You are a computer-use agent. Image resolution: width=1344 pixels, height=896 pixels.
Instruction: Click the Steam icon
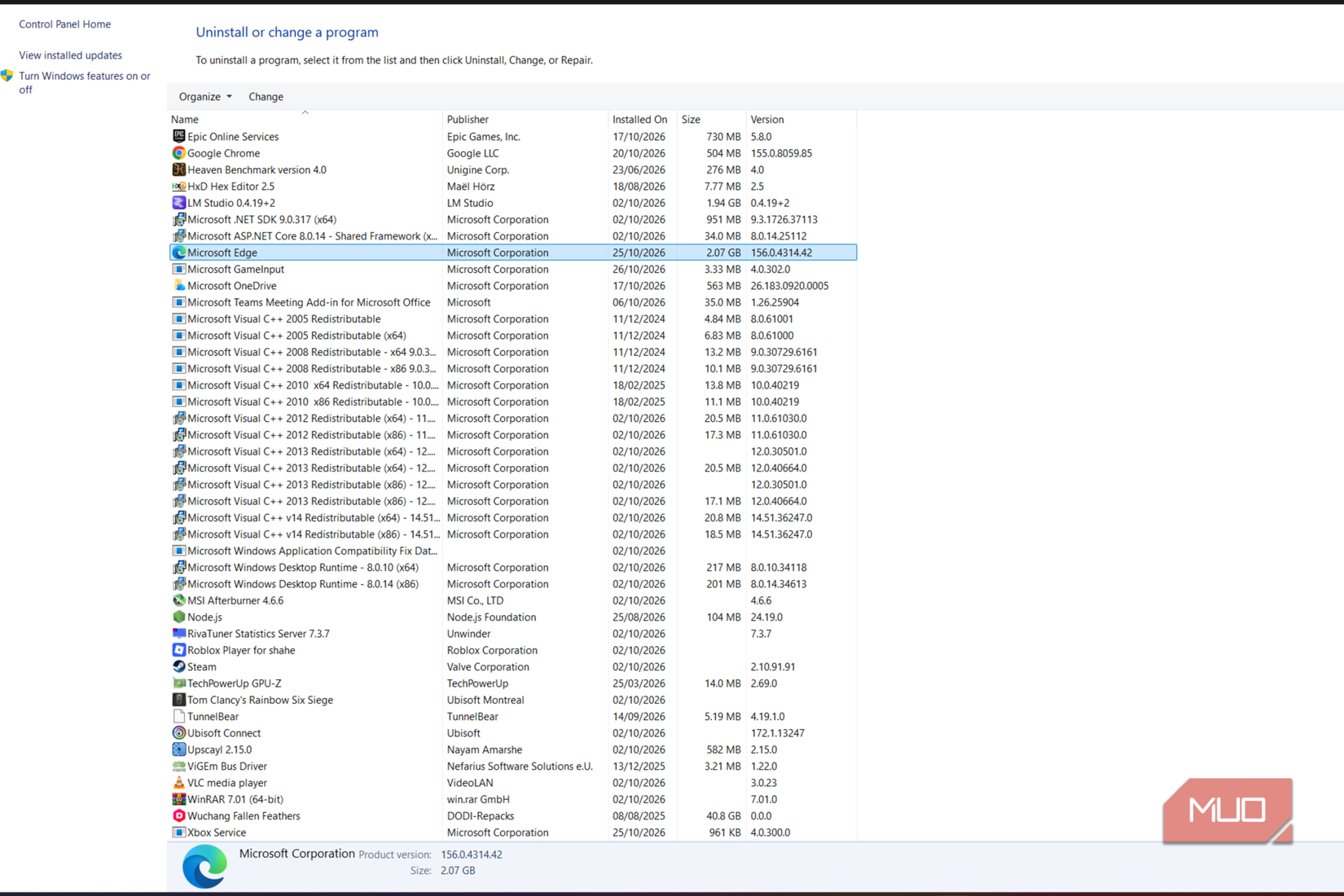[x=178, y=666]
